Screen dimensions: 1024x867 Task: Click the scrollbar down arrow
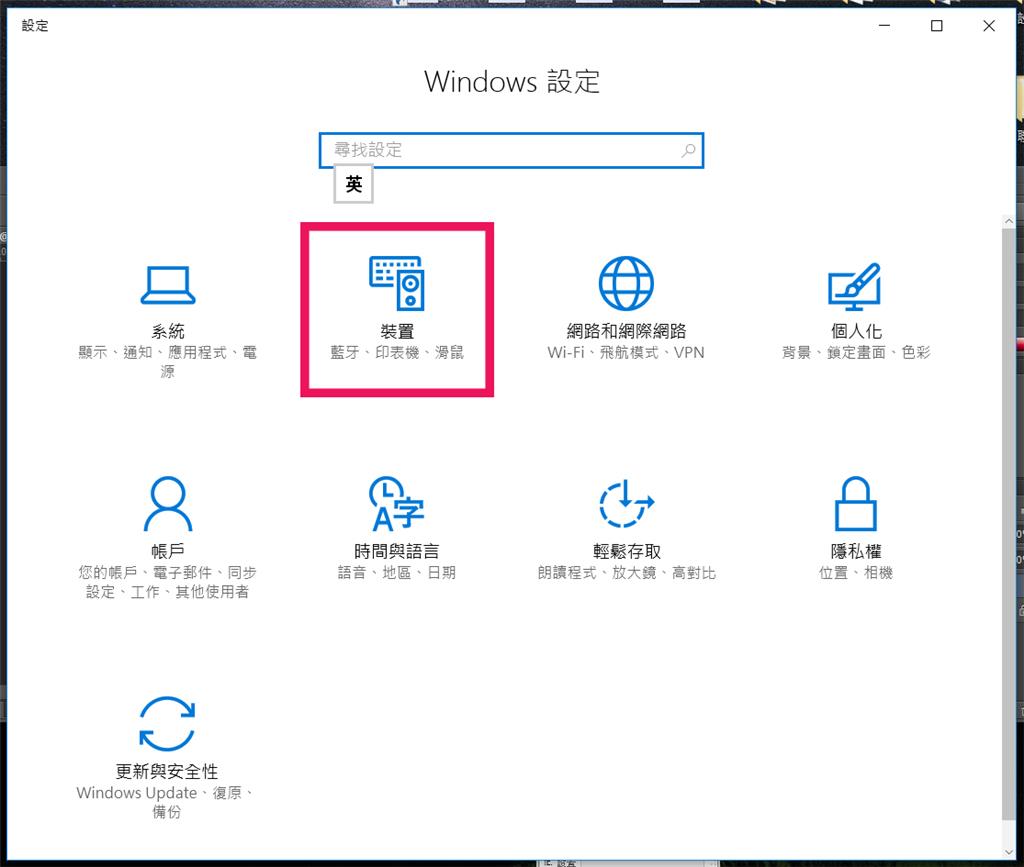click(x=1009, y=852)
